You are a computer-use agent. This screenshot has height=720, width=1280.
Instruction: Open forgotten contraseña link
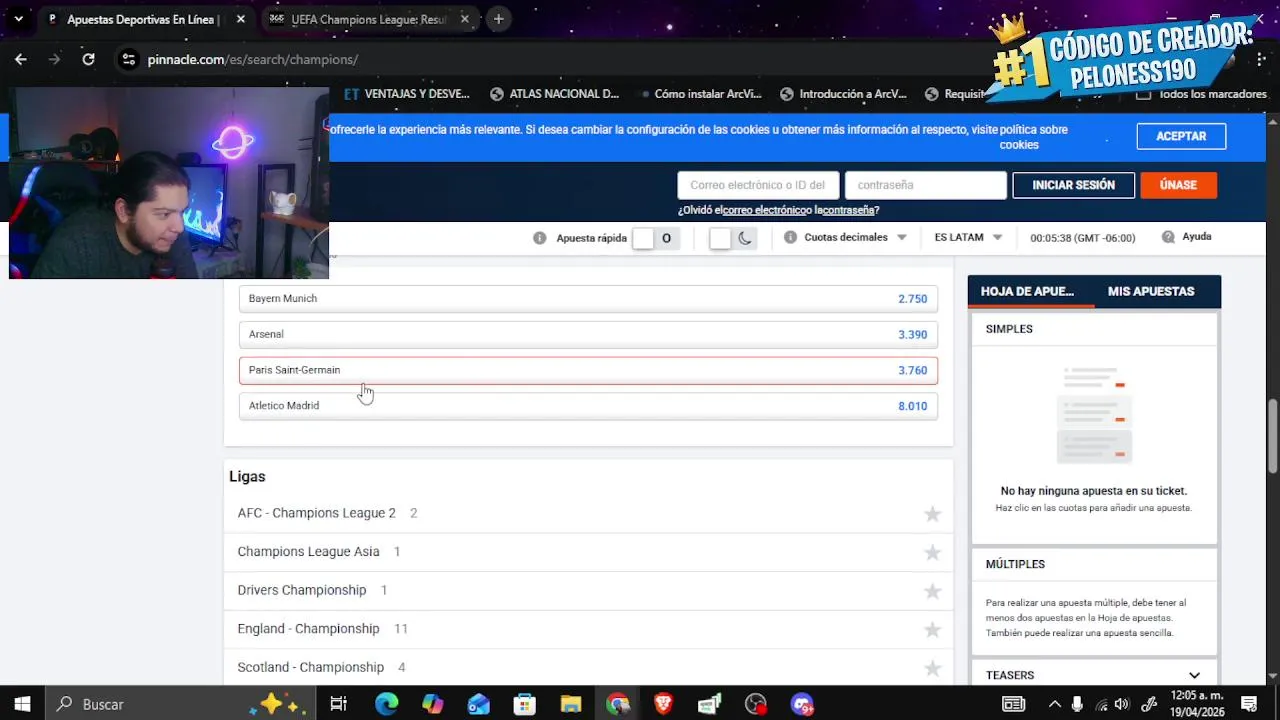point(849,210)
